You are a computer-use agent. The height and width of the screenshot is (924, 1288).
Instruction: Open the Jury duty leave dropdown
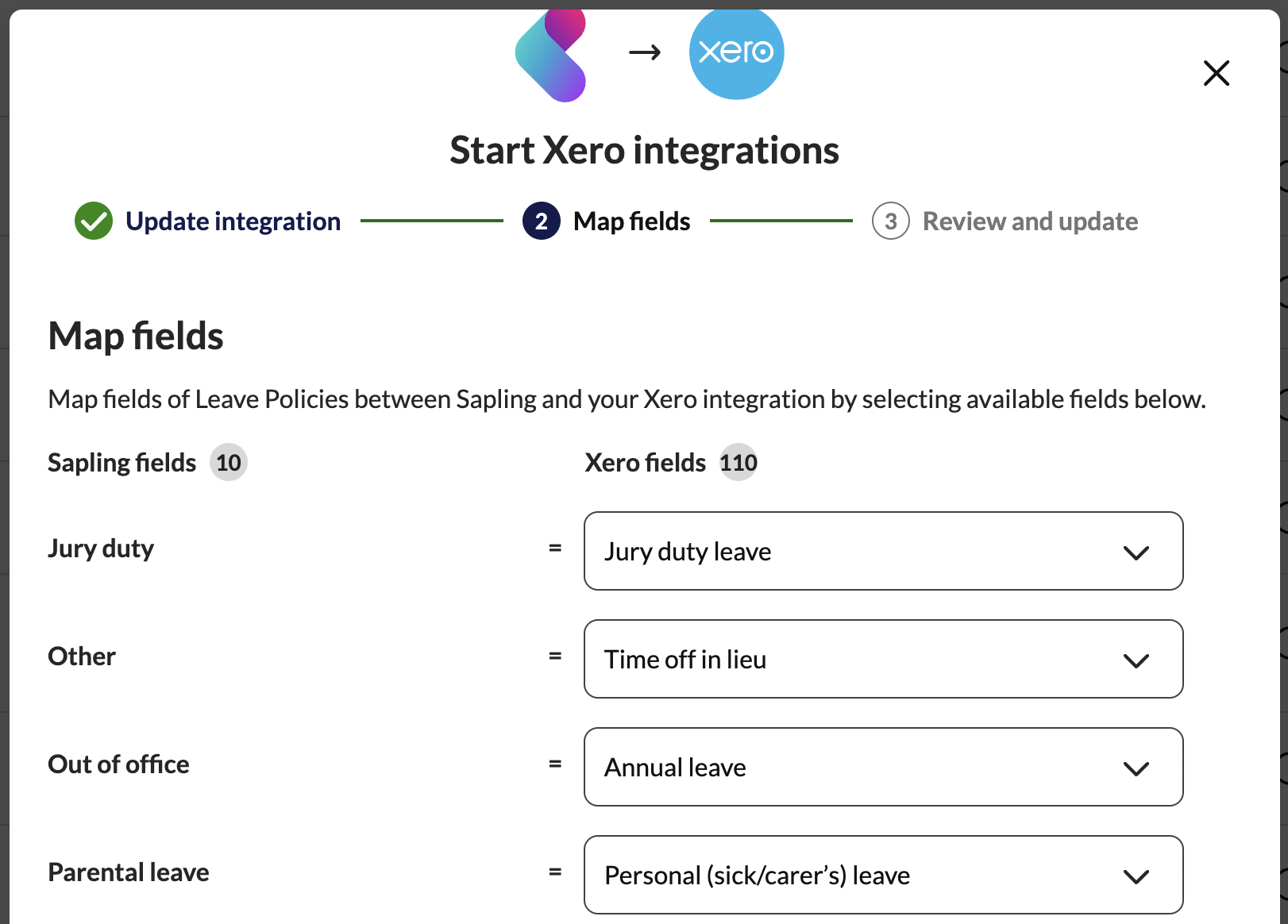pyautogui.click(x=883, y=551)
